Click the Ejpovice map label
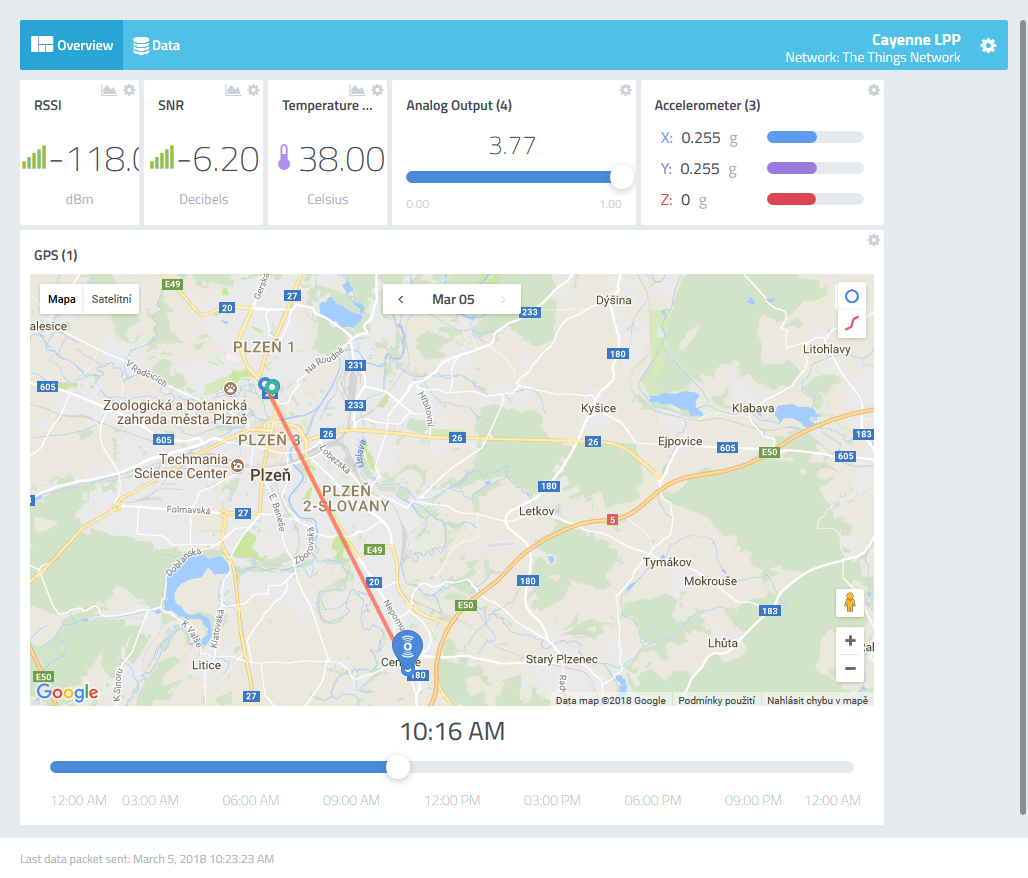The width and height of the screenshot is (1028, 878). click(680, 441)
